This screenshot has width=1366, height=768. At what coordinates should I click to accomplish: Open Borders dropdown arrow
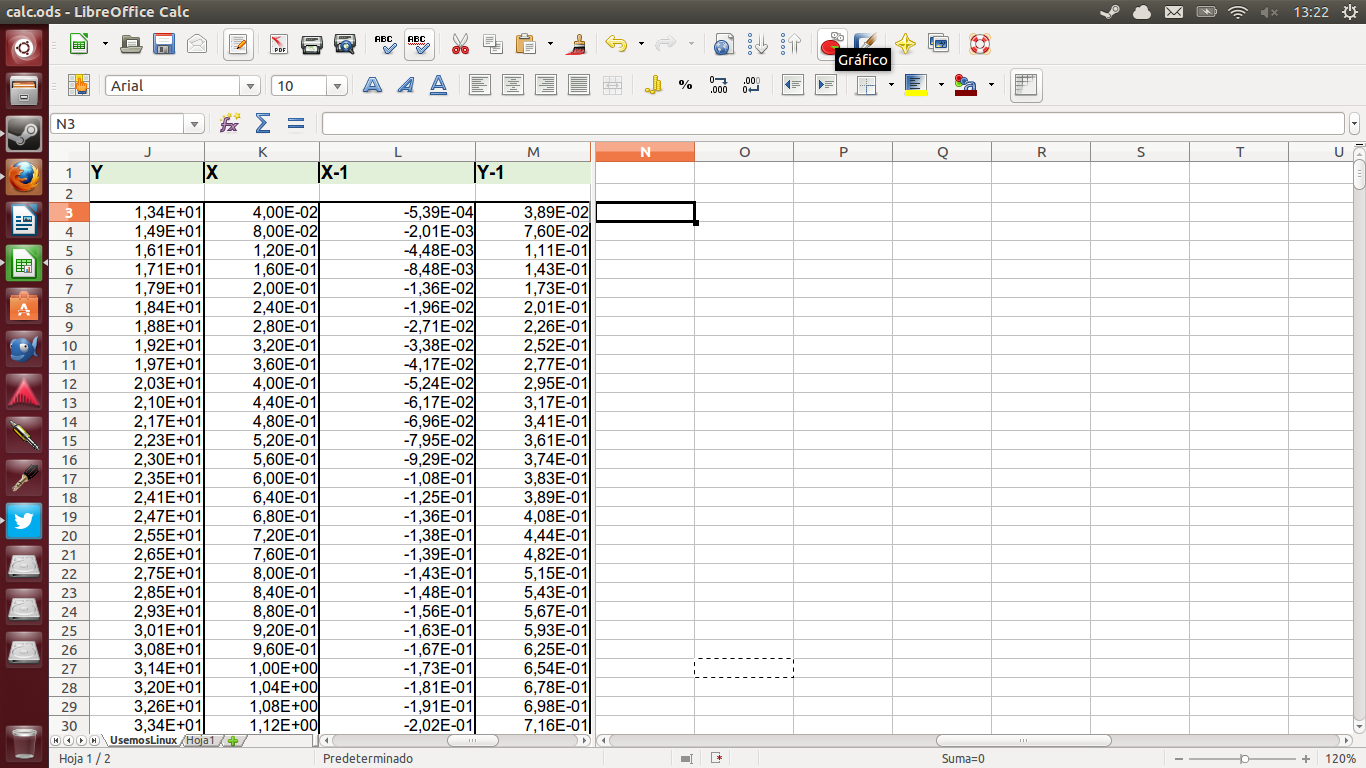click(x=891, y=85)
